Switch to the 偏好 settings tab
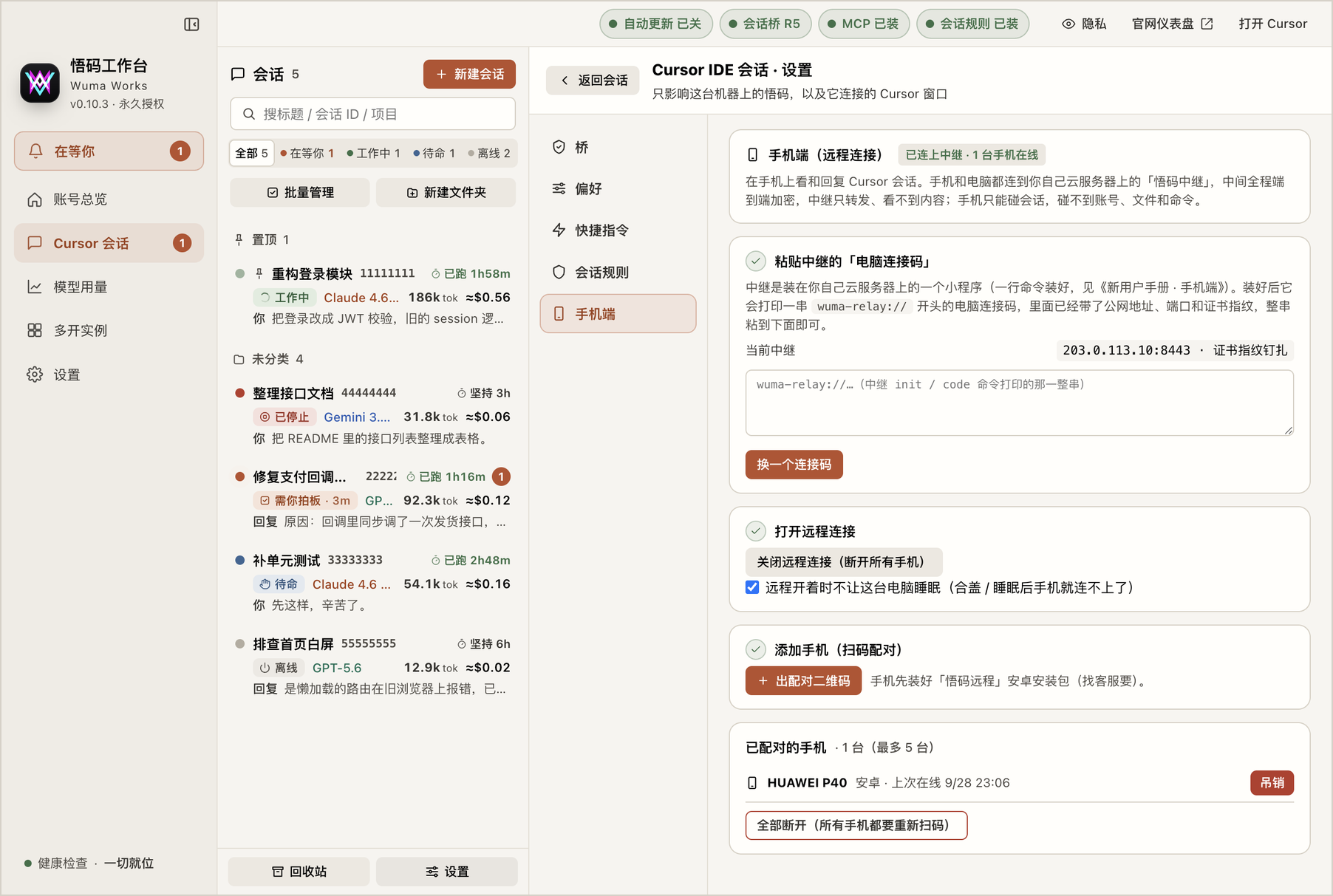The width and height of the screenshot is (1333, 896). [x=618, y=189]
